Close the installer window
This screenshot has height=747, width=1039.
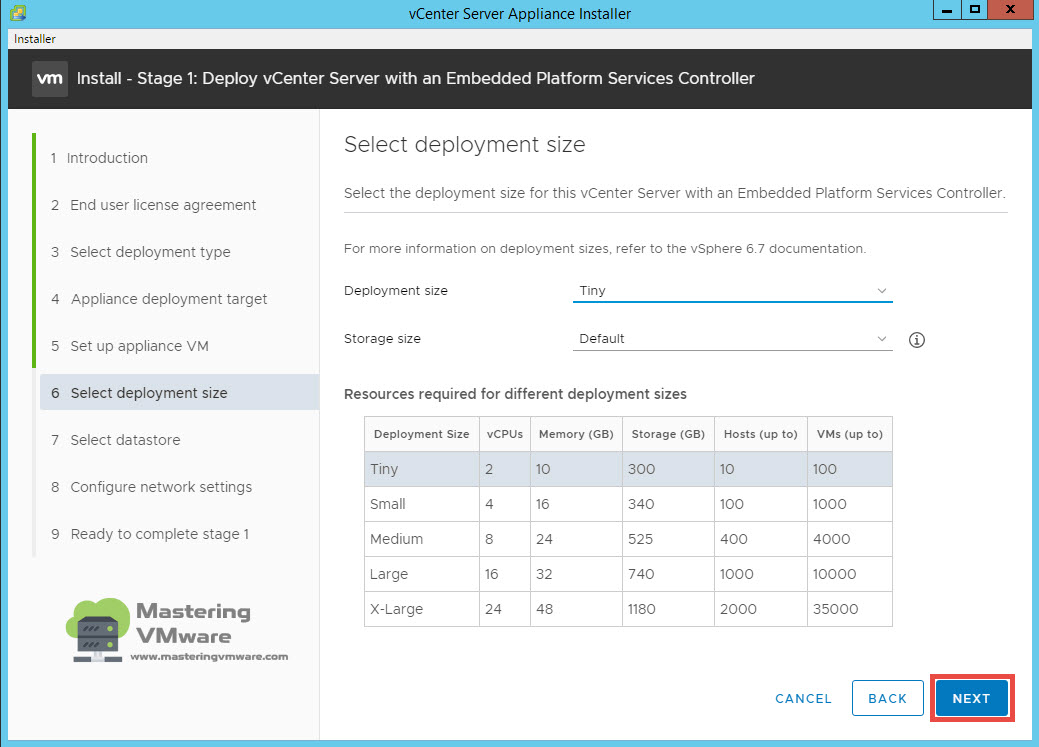(x=1010, y=10)
